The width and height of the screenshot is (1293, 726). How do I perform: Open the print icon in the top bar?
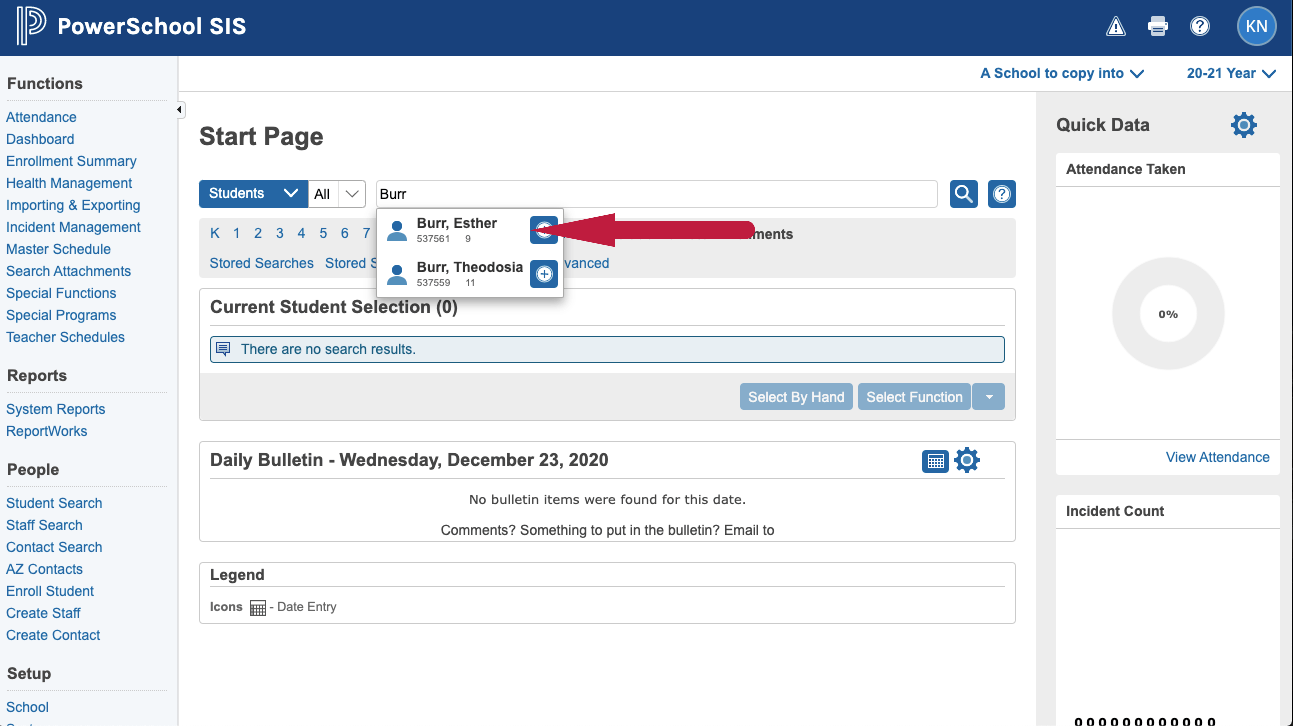coord(1157,26)
